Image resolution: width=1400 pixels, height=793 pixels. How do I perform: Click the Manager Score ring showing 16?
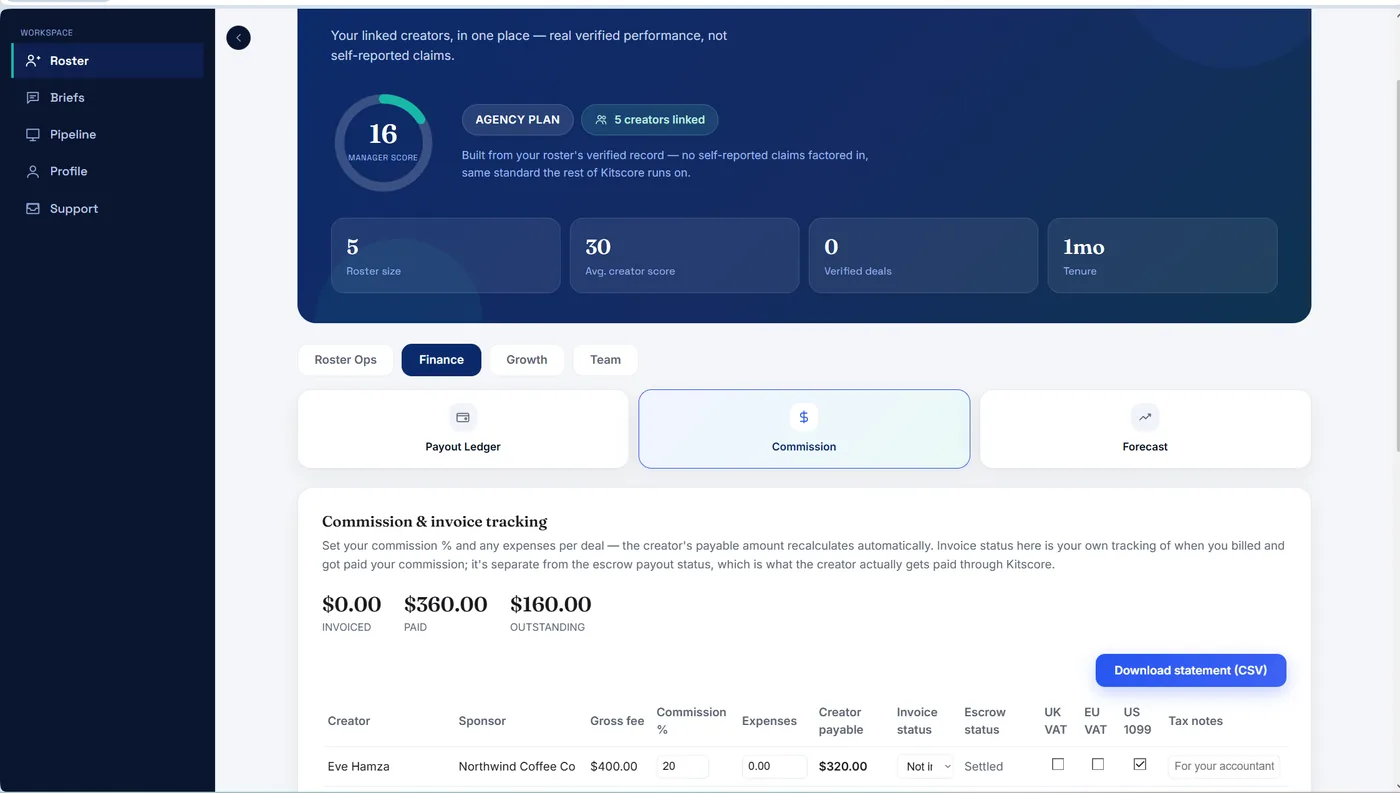point(383,143)
